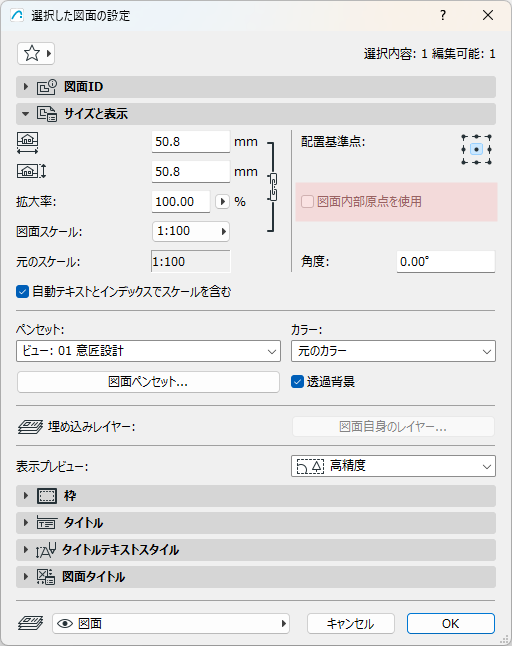Click the drawing width icon
512x646 pixels.
point(28,143)
